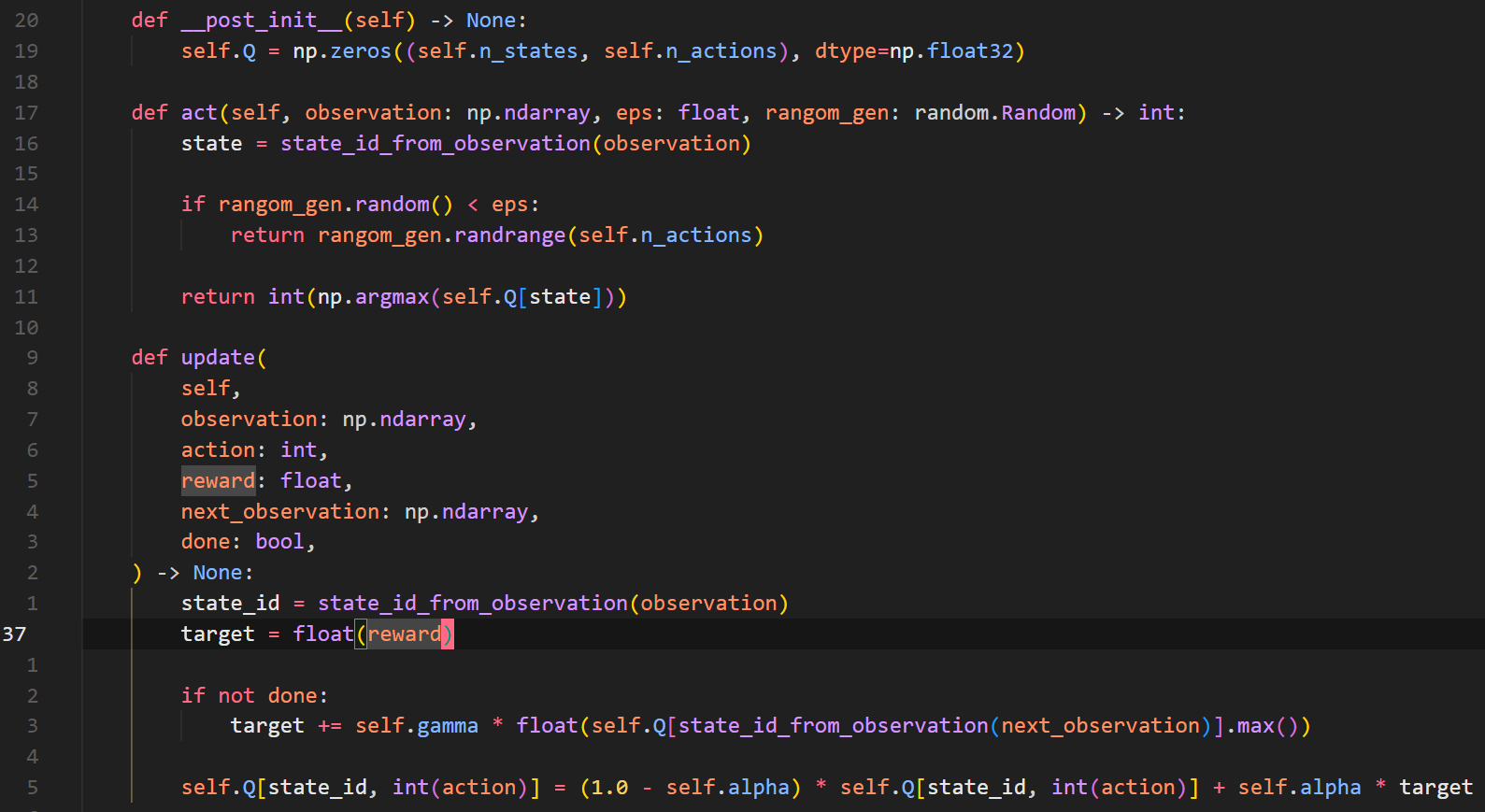Click the 'state' variable assigned in act

click(211, 144)
